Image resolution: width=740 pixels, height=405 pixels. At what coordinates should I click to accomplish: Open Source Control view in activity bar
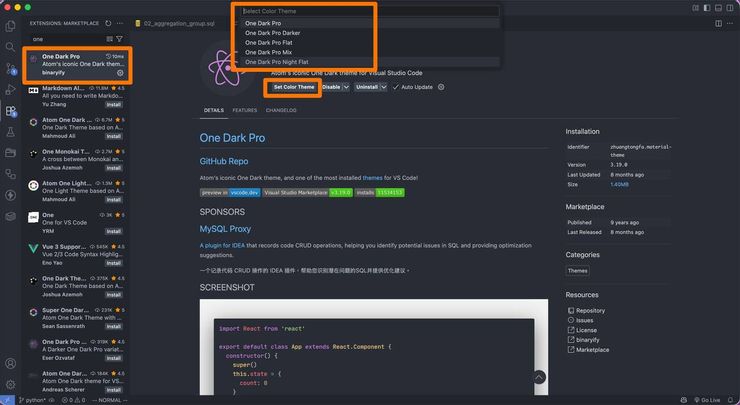[10, 68]
